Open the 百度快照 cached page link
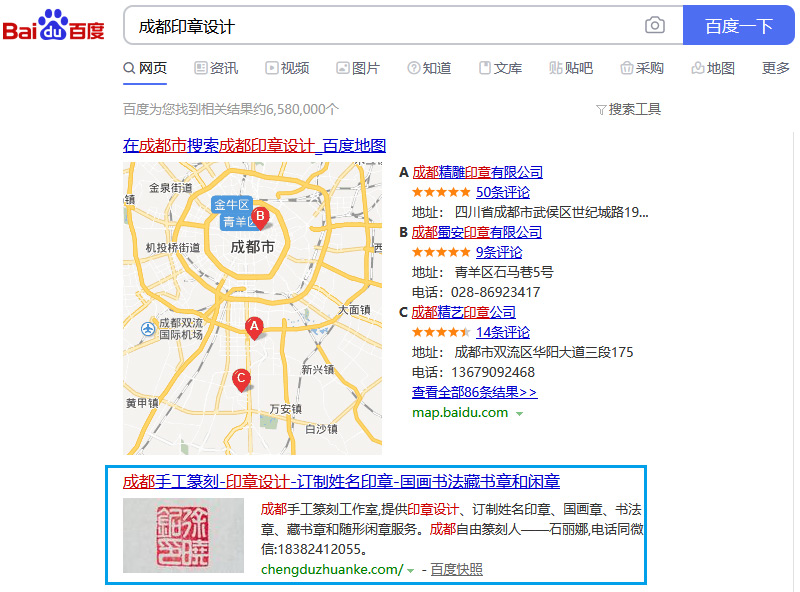This screenshot has width=800, height=592. pyautogui.click(x=457, y=570)
